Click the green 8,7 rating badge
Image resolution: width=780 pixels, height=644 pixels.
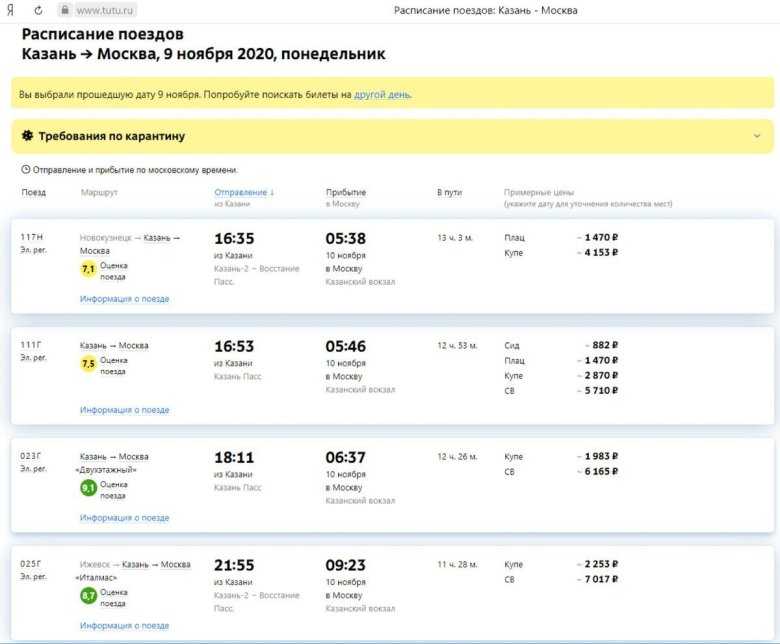click(x=89, y=597)
